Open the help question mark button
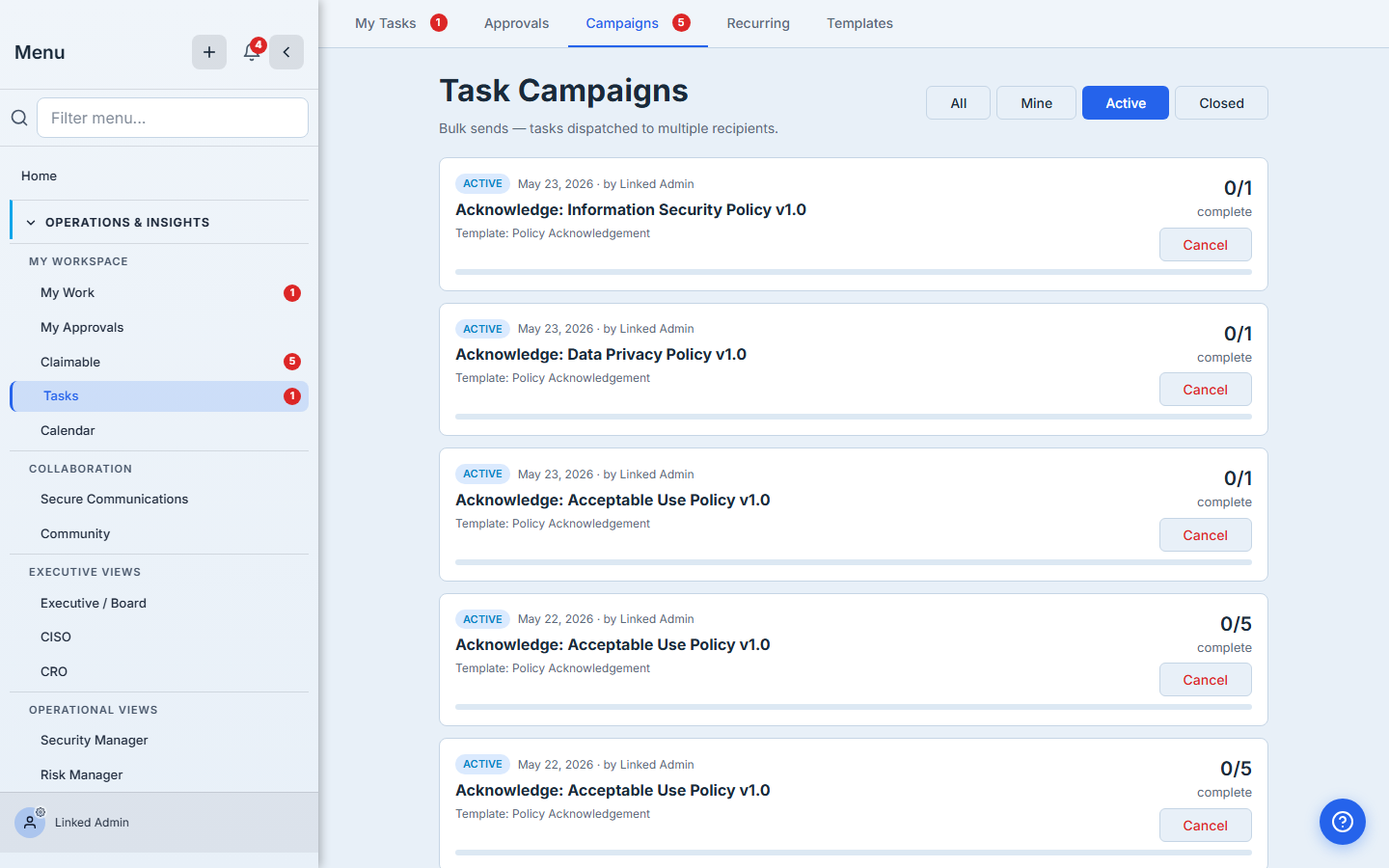Screen dimensions: 1389x868 1343,822
